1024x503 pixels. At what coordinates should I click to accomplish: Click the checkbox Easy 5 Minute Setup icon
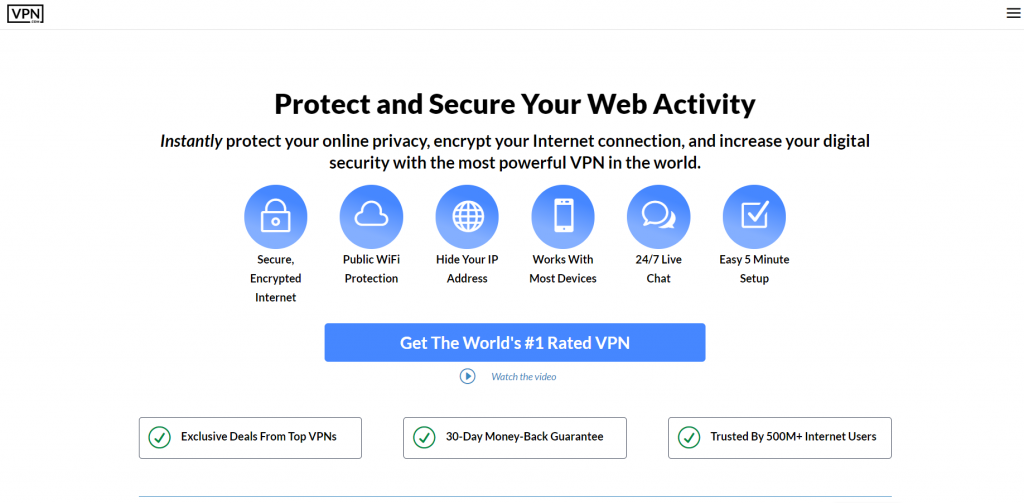click(x=754, y=217)
